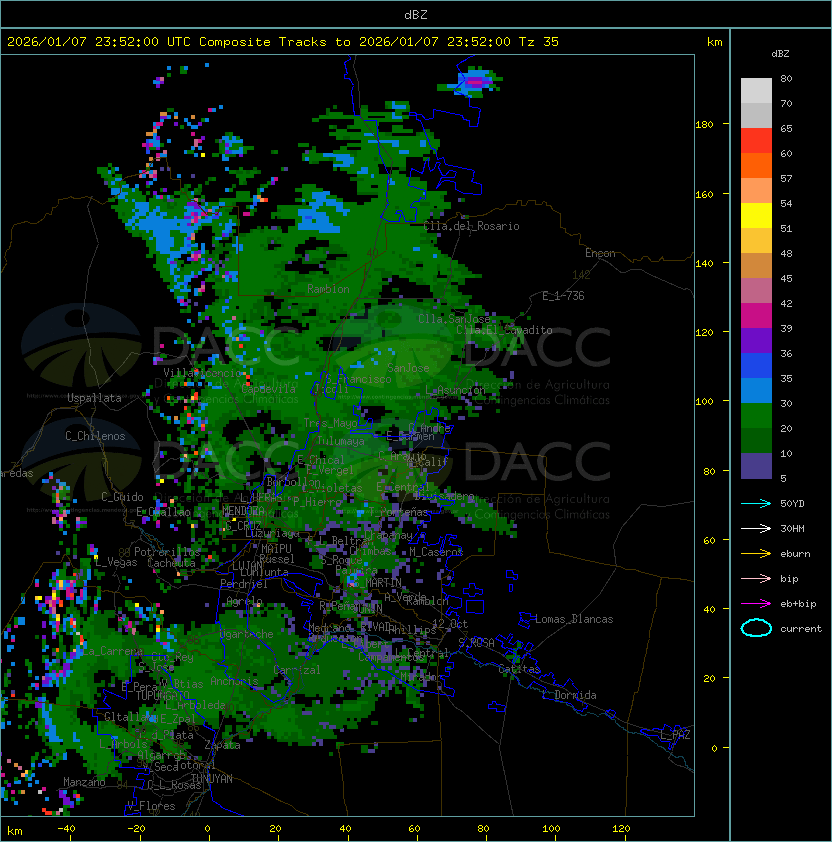Click the V_Flores label on map
This screenshot has height=842, width=832.
click(151, 805)
